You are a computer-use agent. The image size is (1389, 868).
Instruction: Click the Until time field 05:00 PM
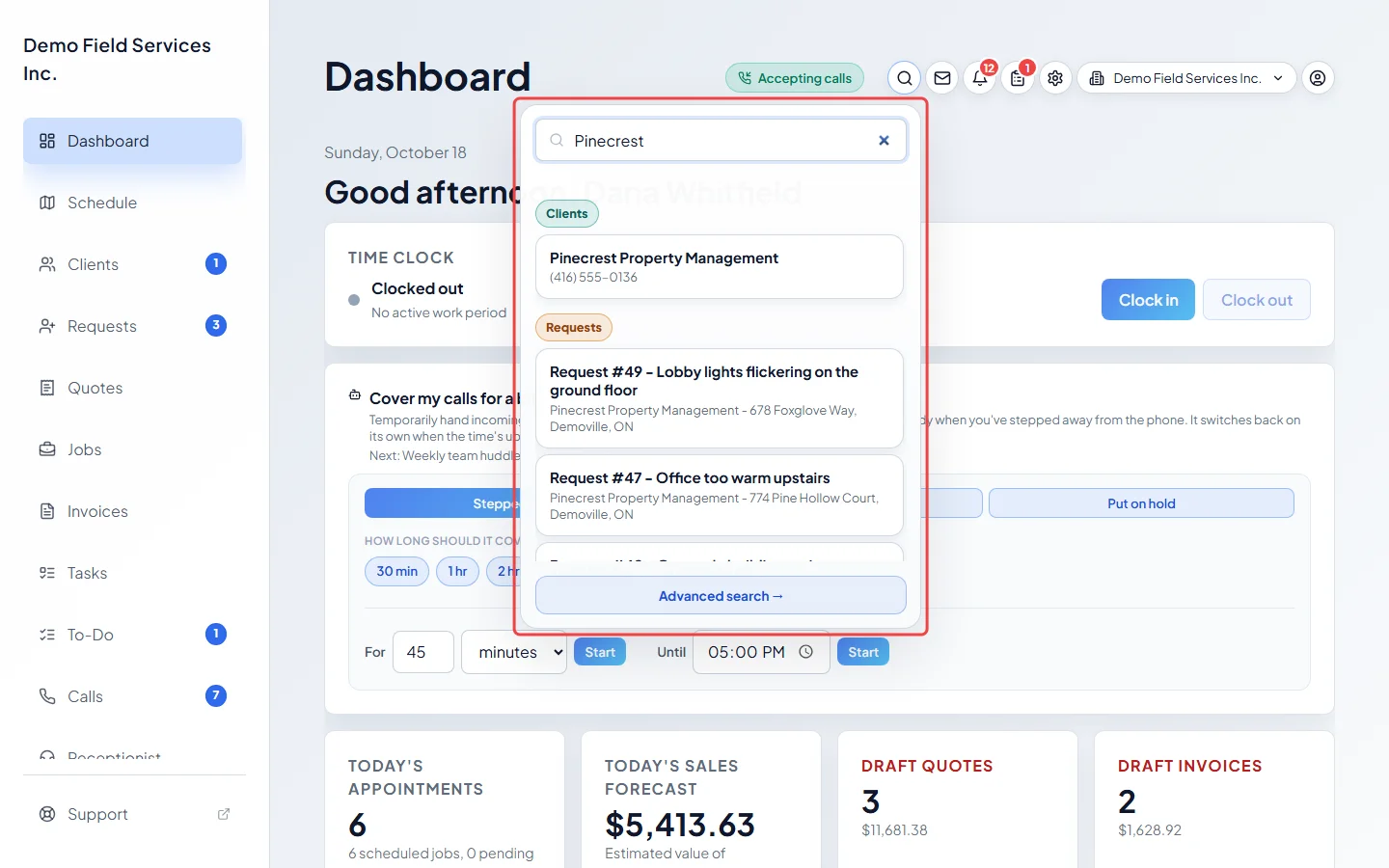pyautogui.click(x=761, y=652)
